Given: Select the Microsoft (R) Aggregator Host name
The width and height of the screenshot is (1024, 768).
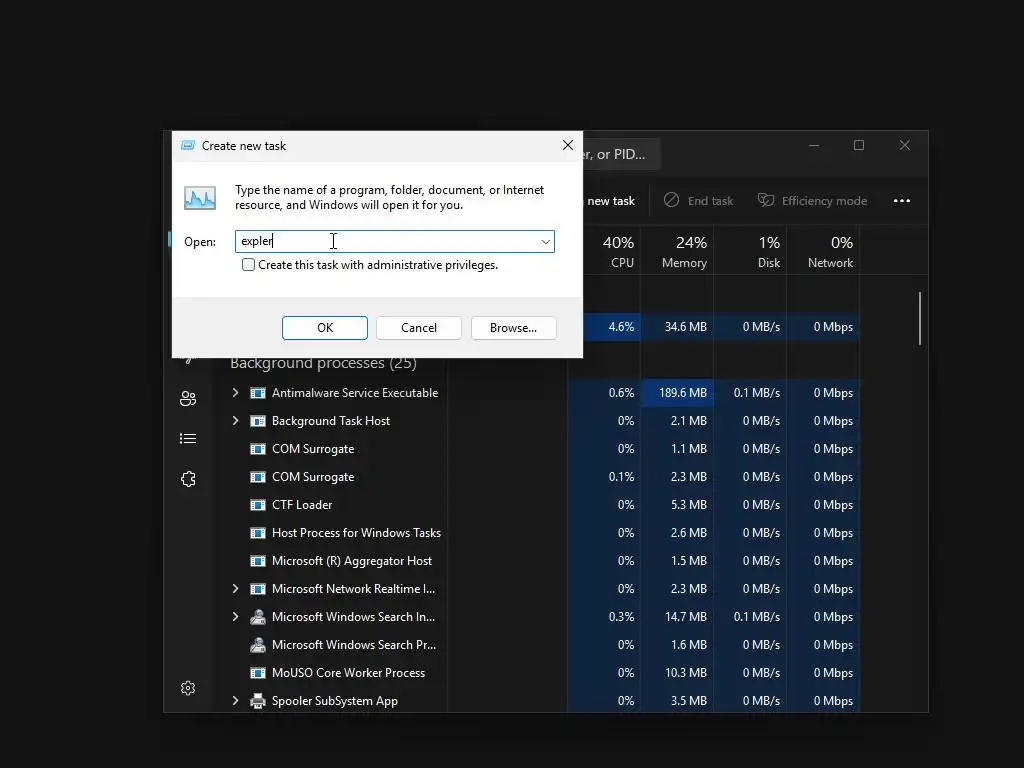Looking at the screenshot, I should click(x=351, y=561).
